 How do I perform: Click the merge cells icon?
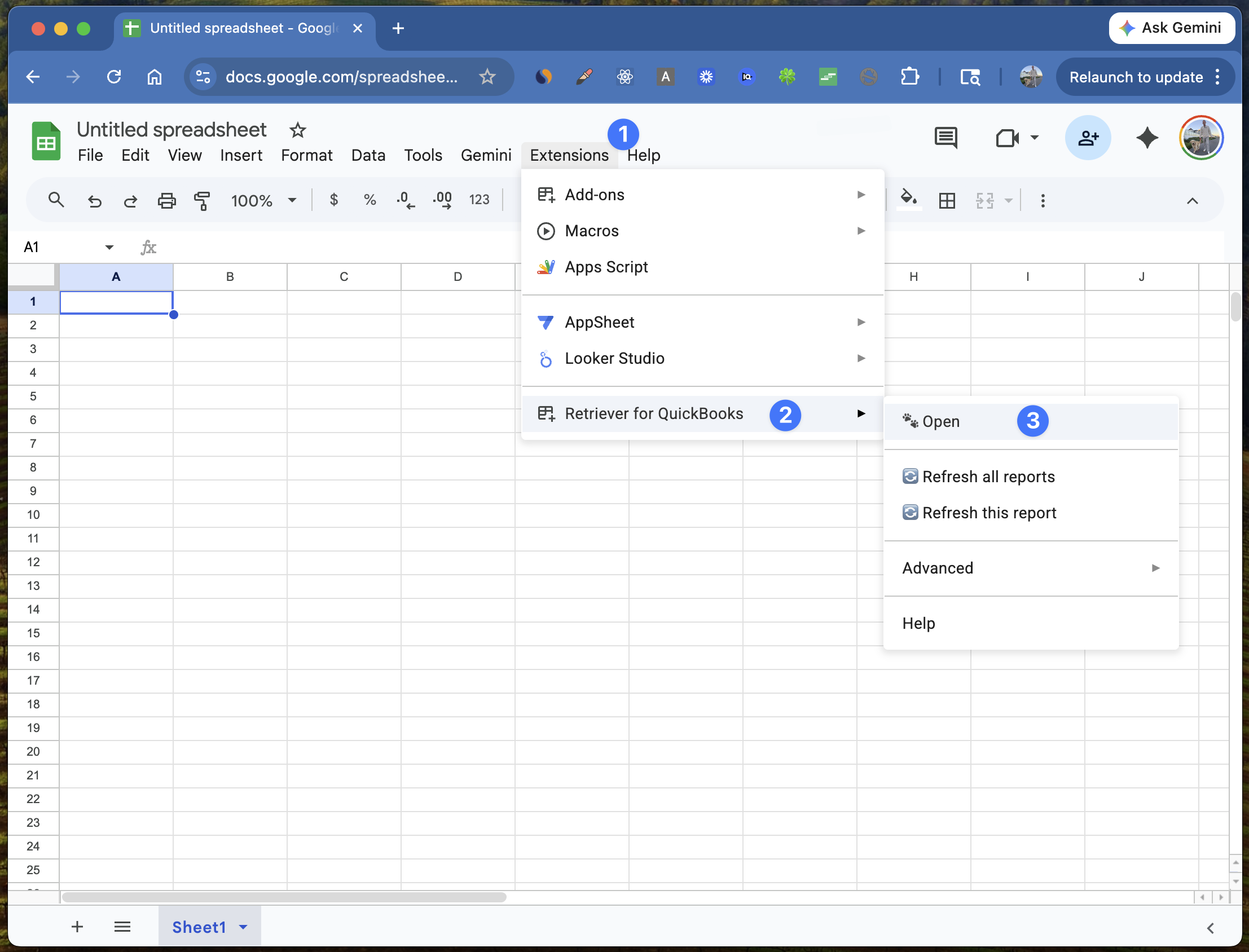pyautogui.click(x=985, y=201)
